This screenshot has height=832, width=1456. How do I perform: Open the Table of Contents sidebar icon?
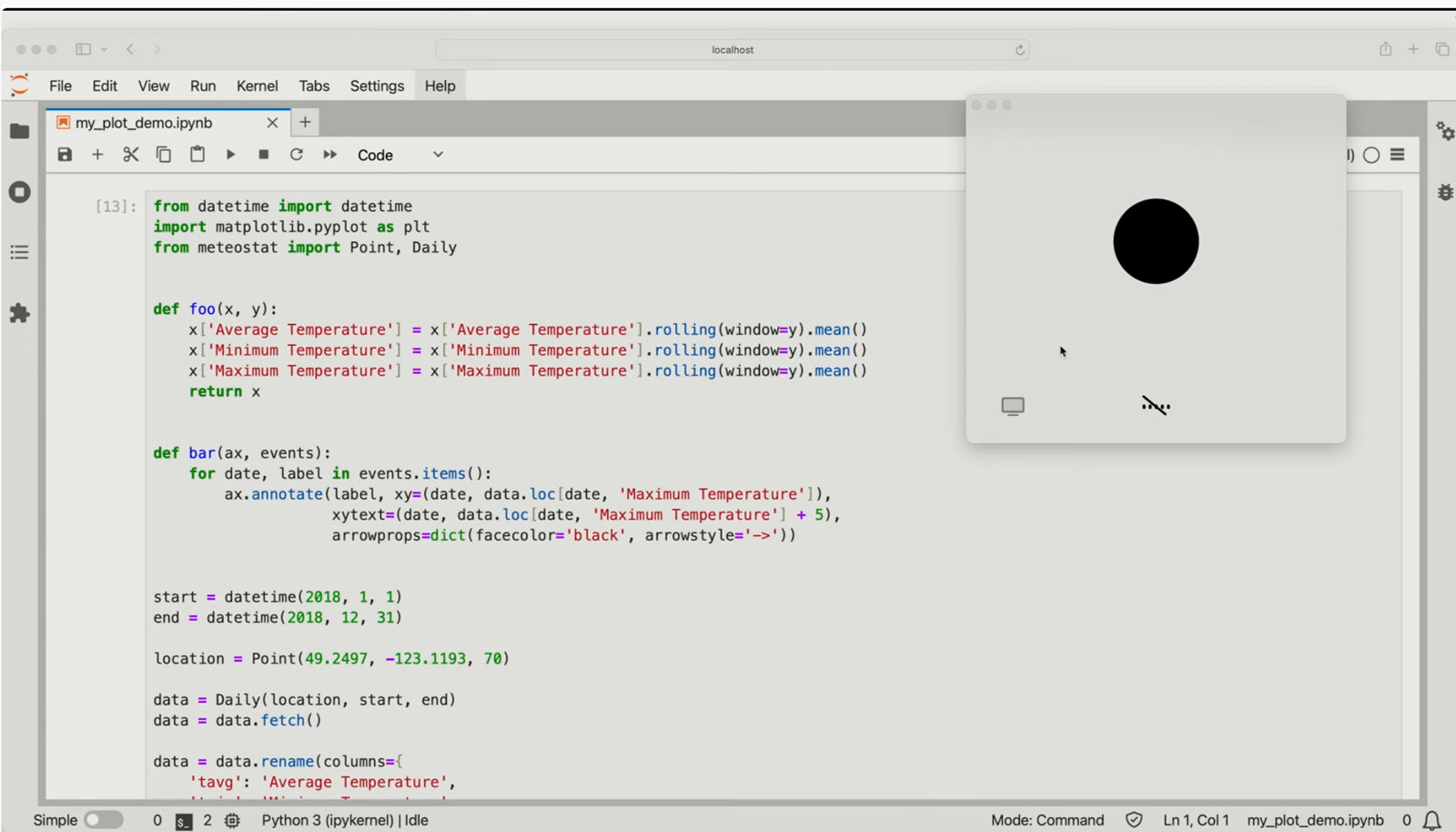[19, 252]
